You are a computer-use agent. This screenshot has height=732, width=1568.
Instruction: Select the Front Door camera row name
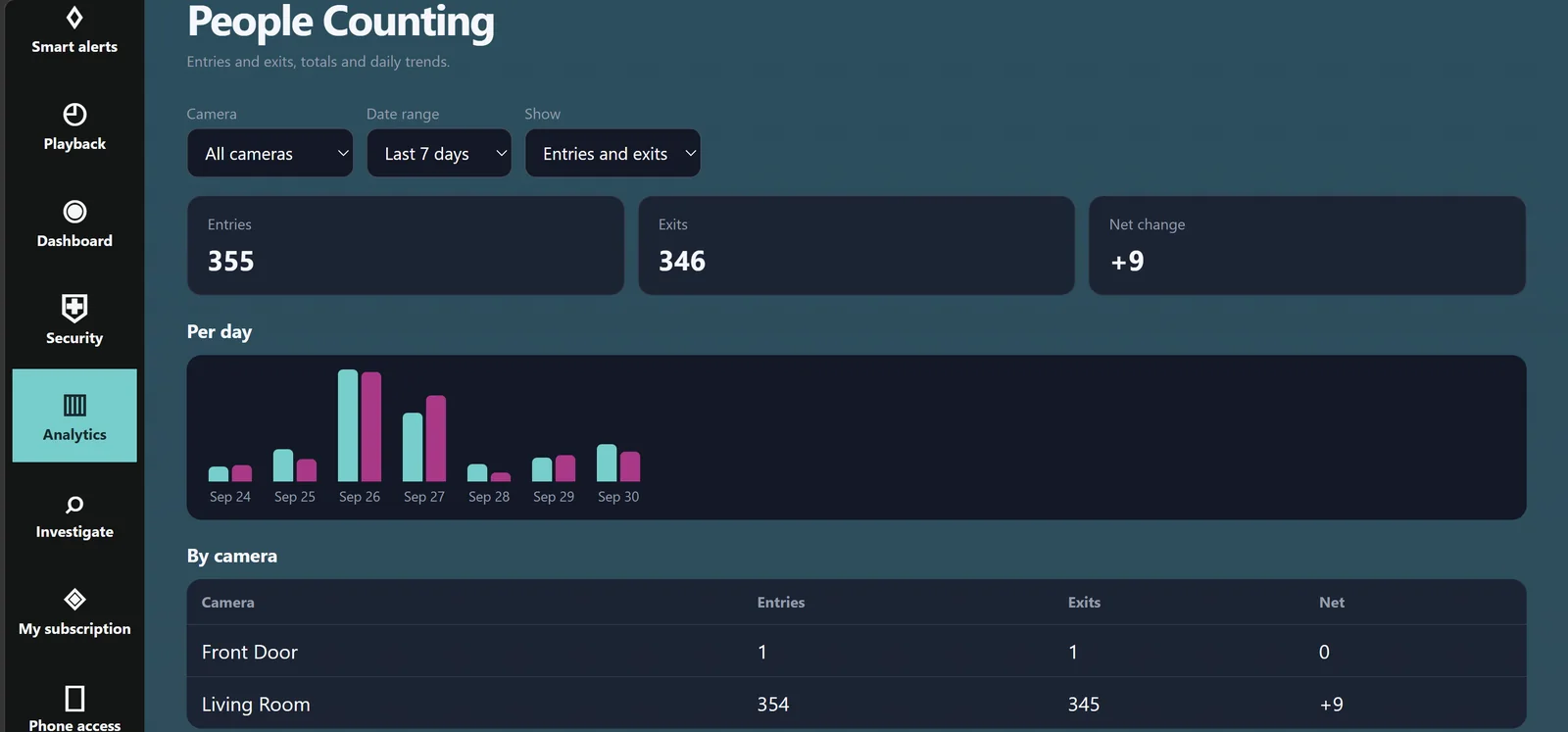coord(250,652)
